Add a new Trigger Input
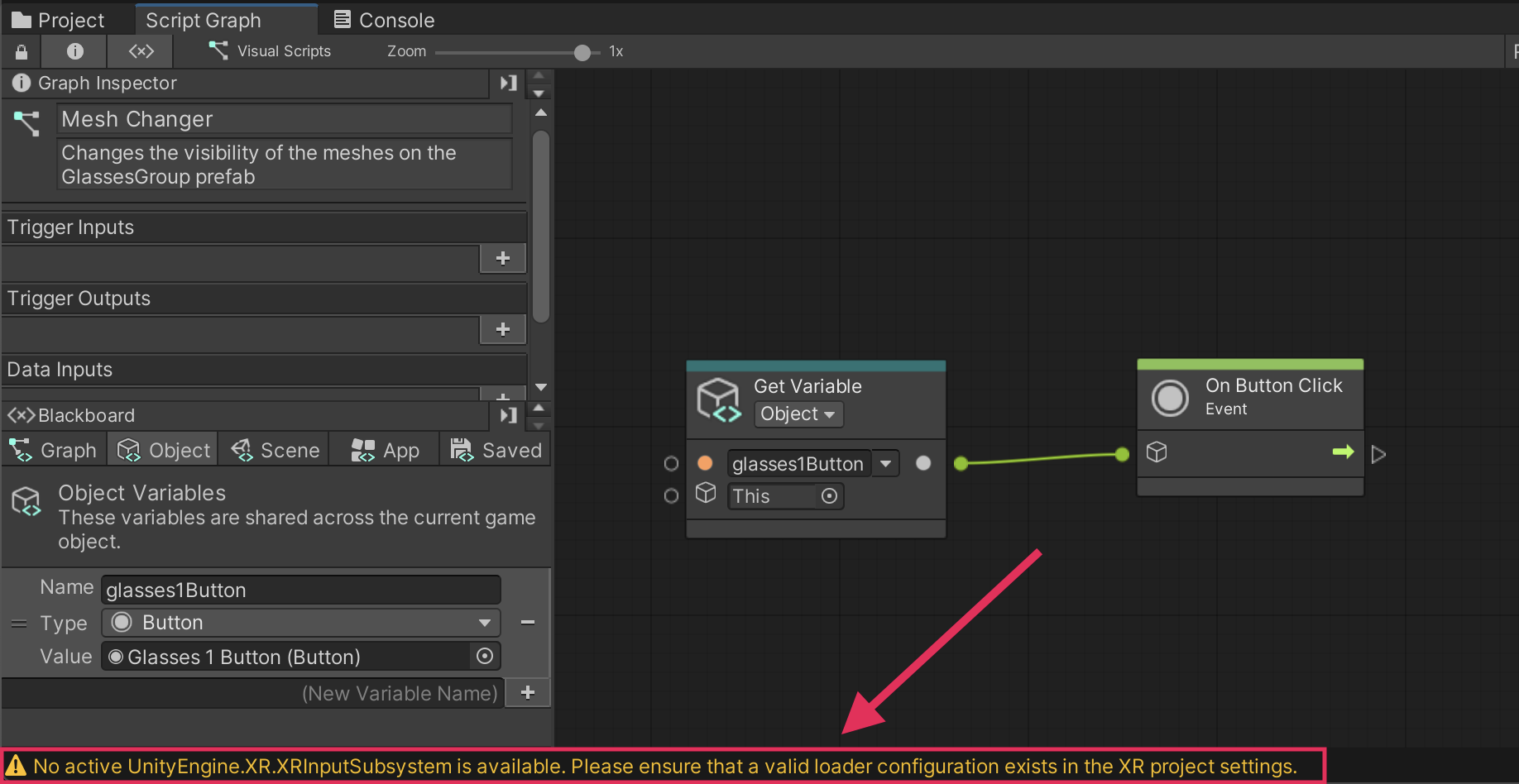 coord(502,259)
